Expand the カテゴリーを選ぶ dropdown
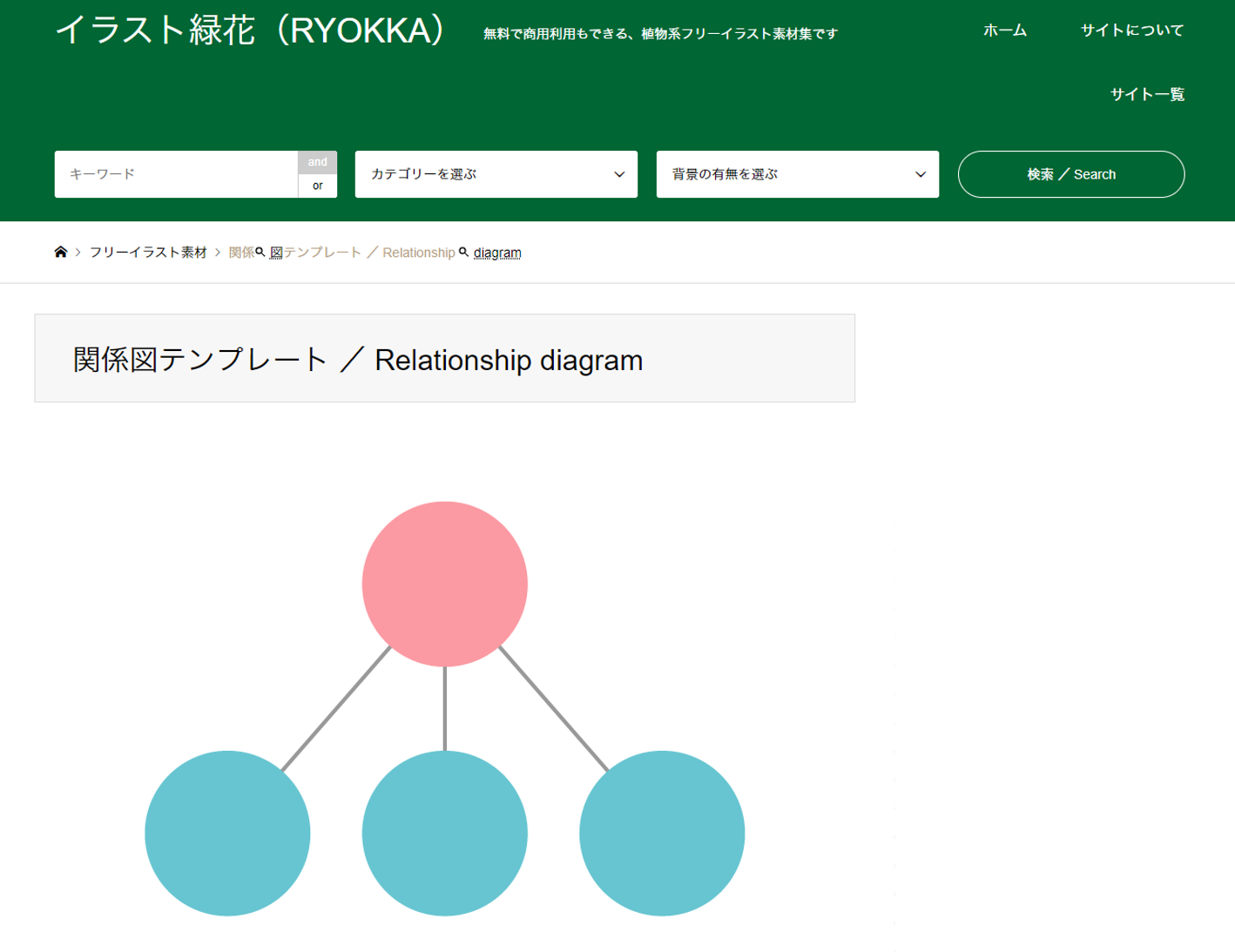Viewport: 1235px width, 952px height. click(496, 174)
